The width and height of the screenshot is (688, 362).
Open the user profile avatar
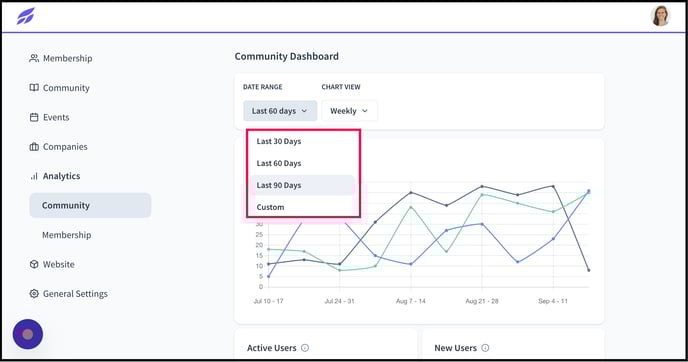pos(660,16)
